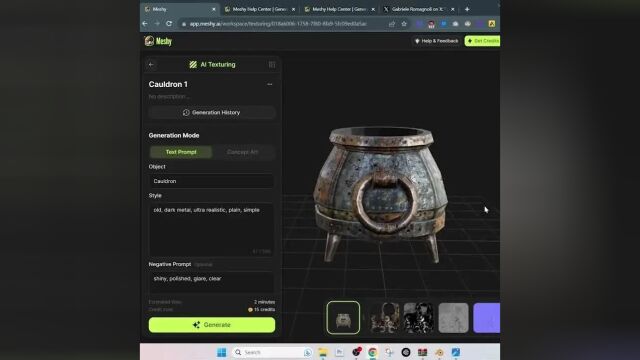640x360 pixels.
Task: Select the base color texture map thumbnail
Action: coord(384,318)
